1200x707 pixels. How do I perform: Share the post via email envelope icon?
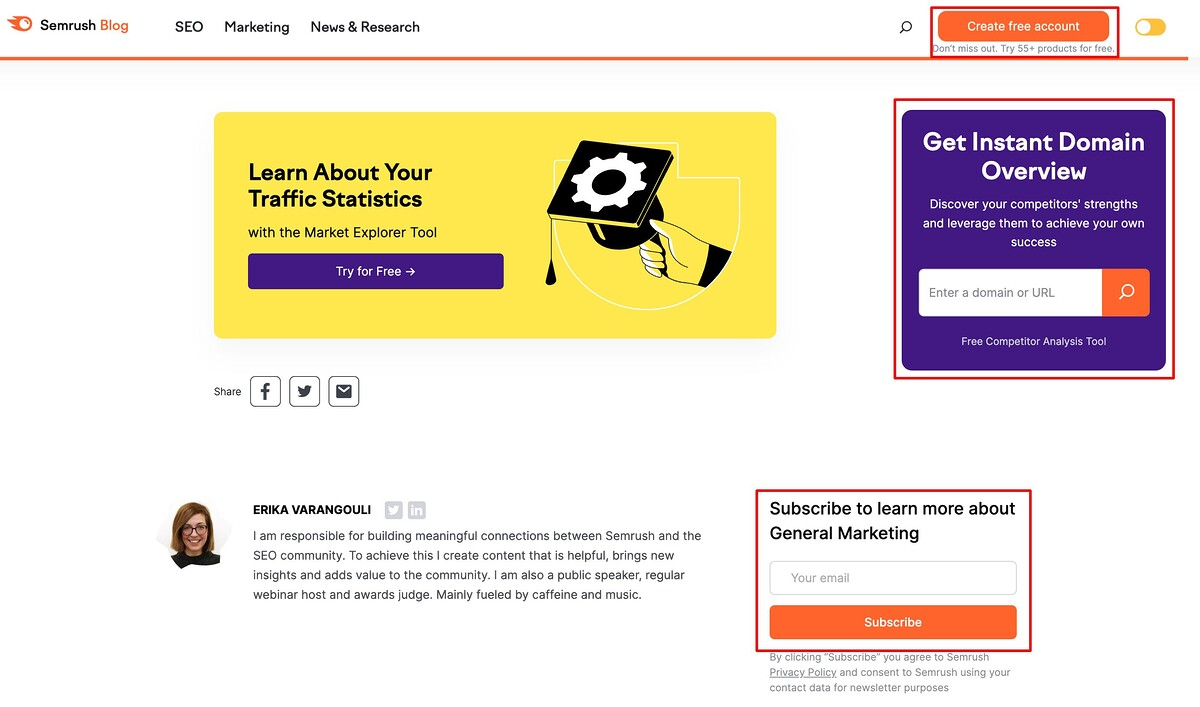(343, 392)
